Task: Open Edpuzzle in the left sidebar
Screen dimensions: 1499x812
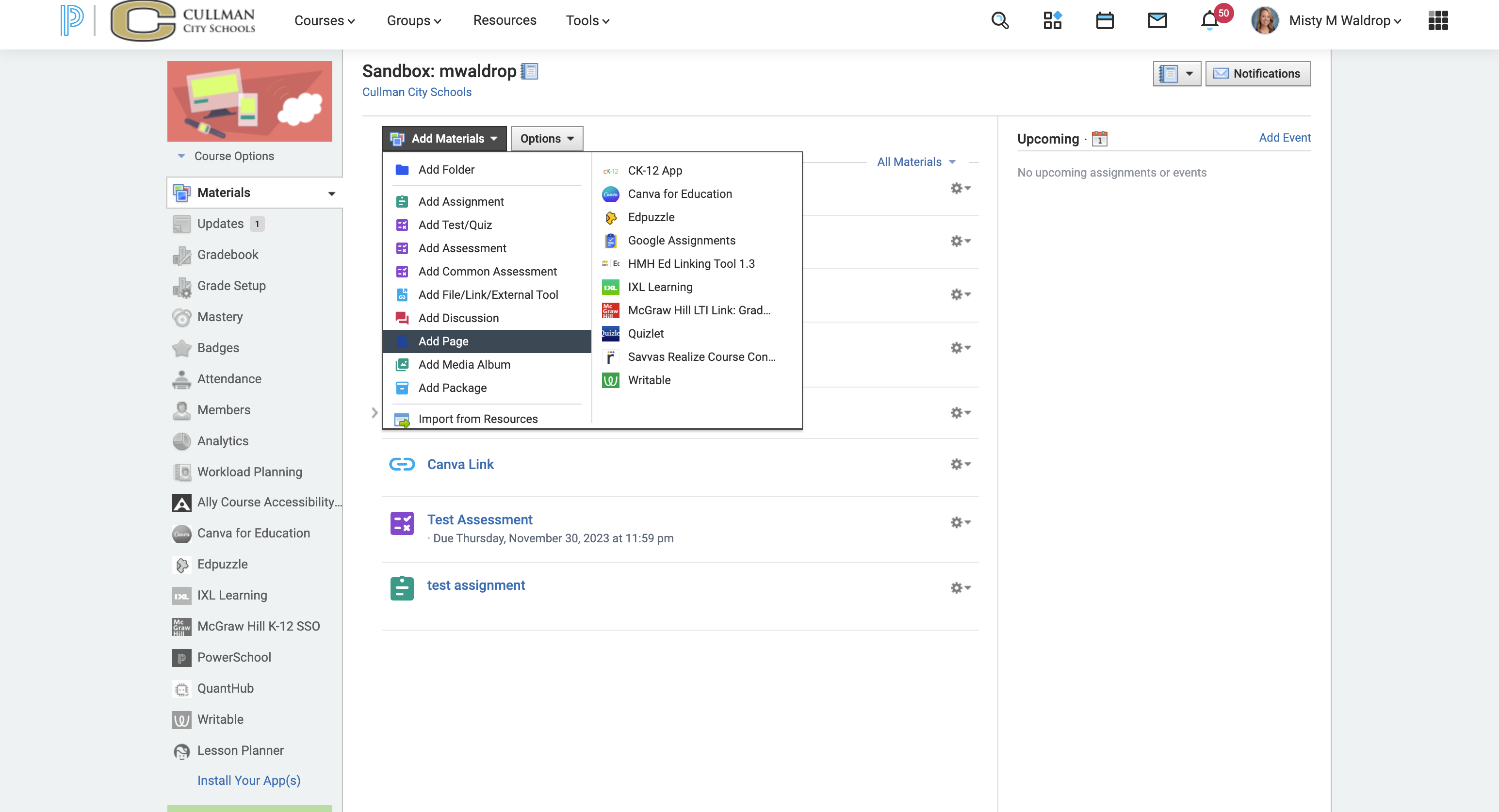Action: pos(222,564)
